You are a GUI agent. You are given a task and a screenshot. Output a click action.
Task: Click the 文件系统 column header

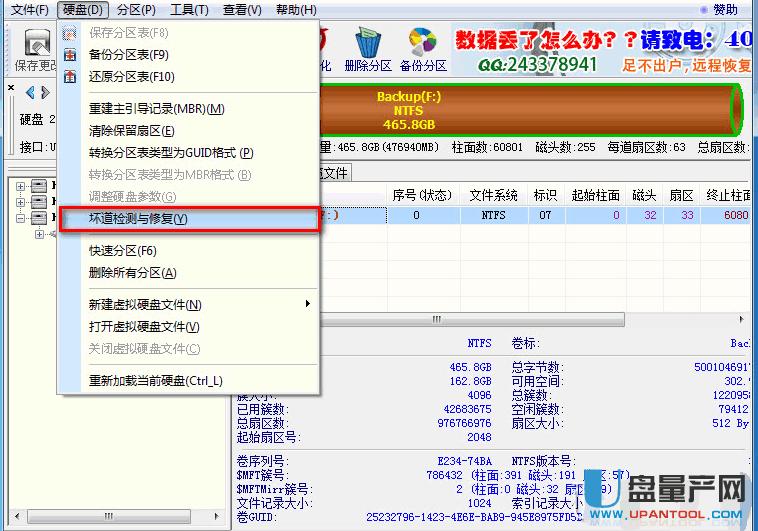(494, 194)
